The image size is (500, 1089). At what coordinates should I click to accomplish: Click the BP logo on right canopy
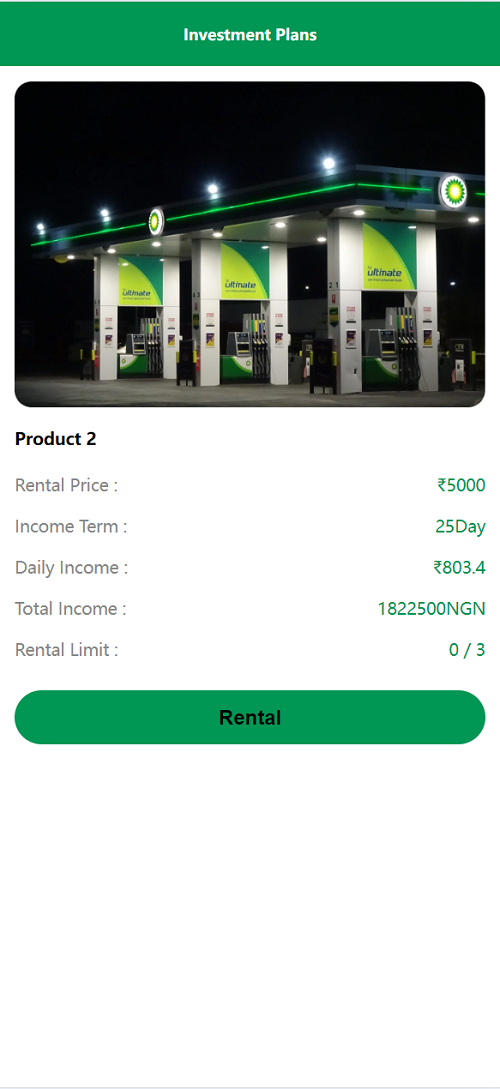click(453, 191)
